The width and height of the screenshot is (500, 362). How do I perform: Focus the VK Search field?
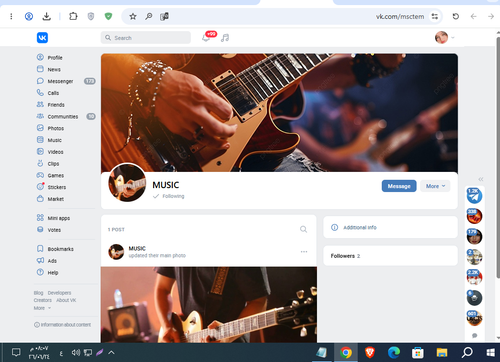click(x=146, y=38)
